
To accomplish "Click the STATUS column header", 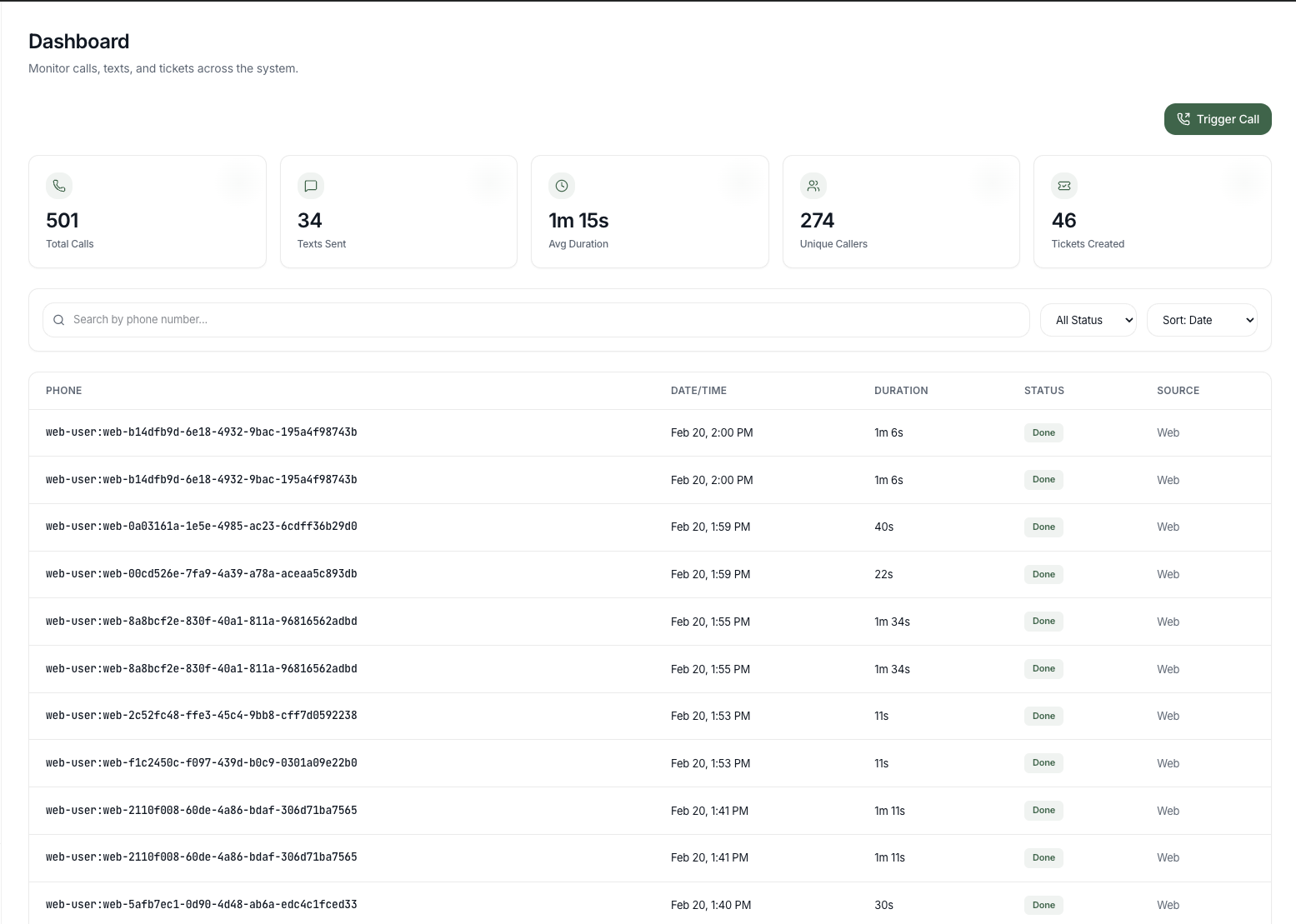I will click(x=1043, y=391).
